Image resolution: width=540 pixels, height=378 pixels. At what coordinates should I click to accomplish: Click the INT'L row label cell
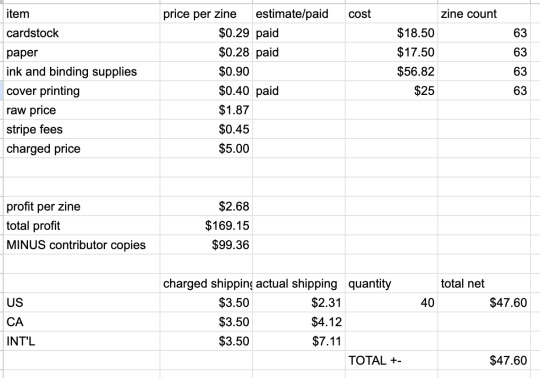82,342
